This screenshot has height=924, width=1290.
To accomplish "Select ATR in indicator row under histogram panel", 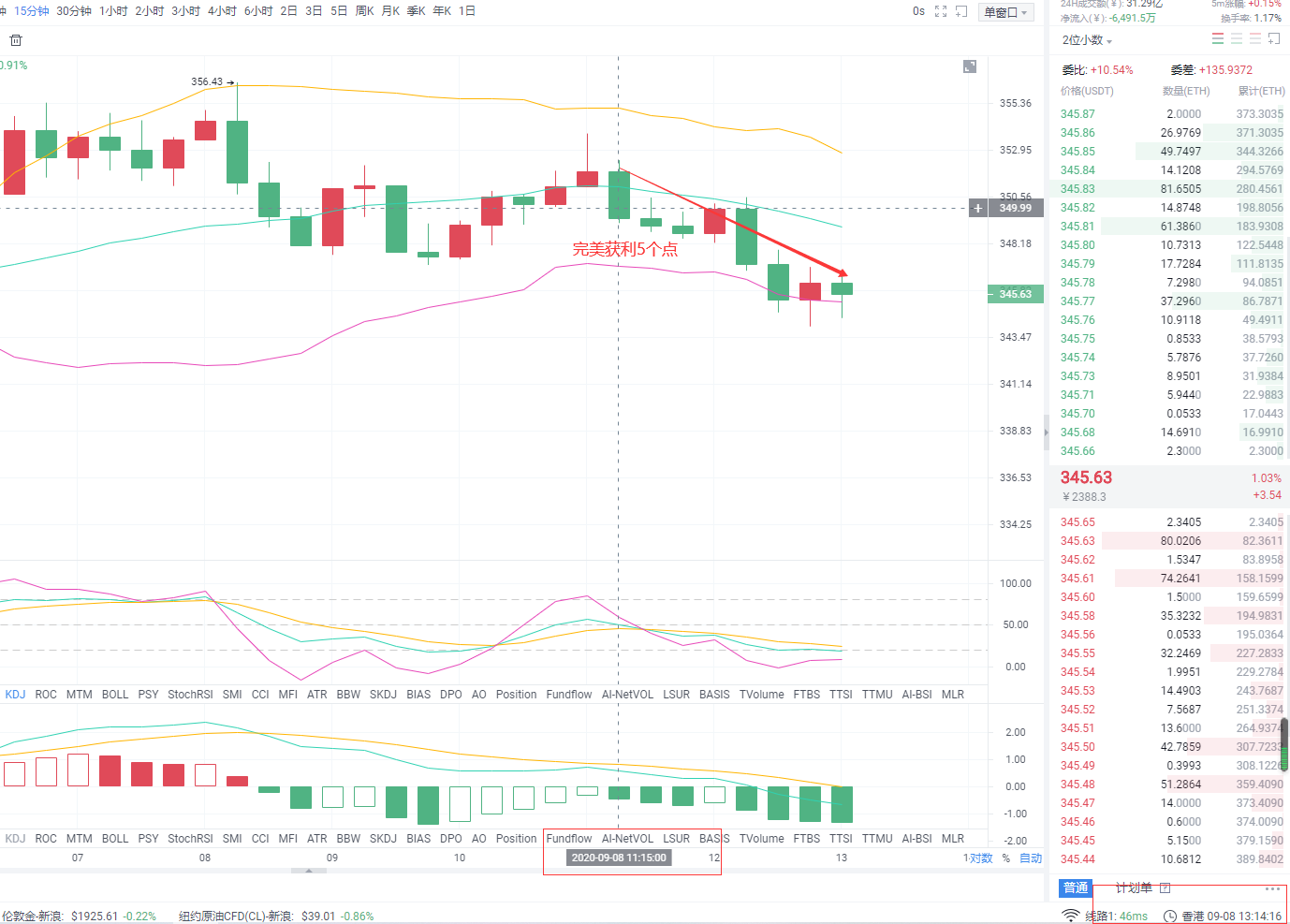I will click(x=317, y=839).
